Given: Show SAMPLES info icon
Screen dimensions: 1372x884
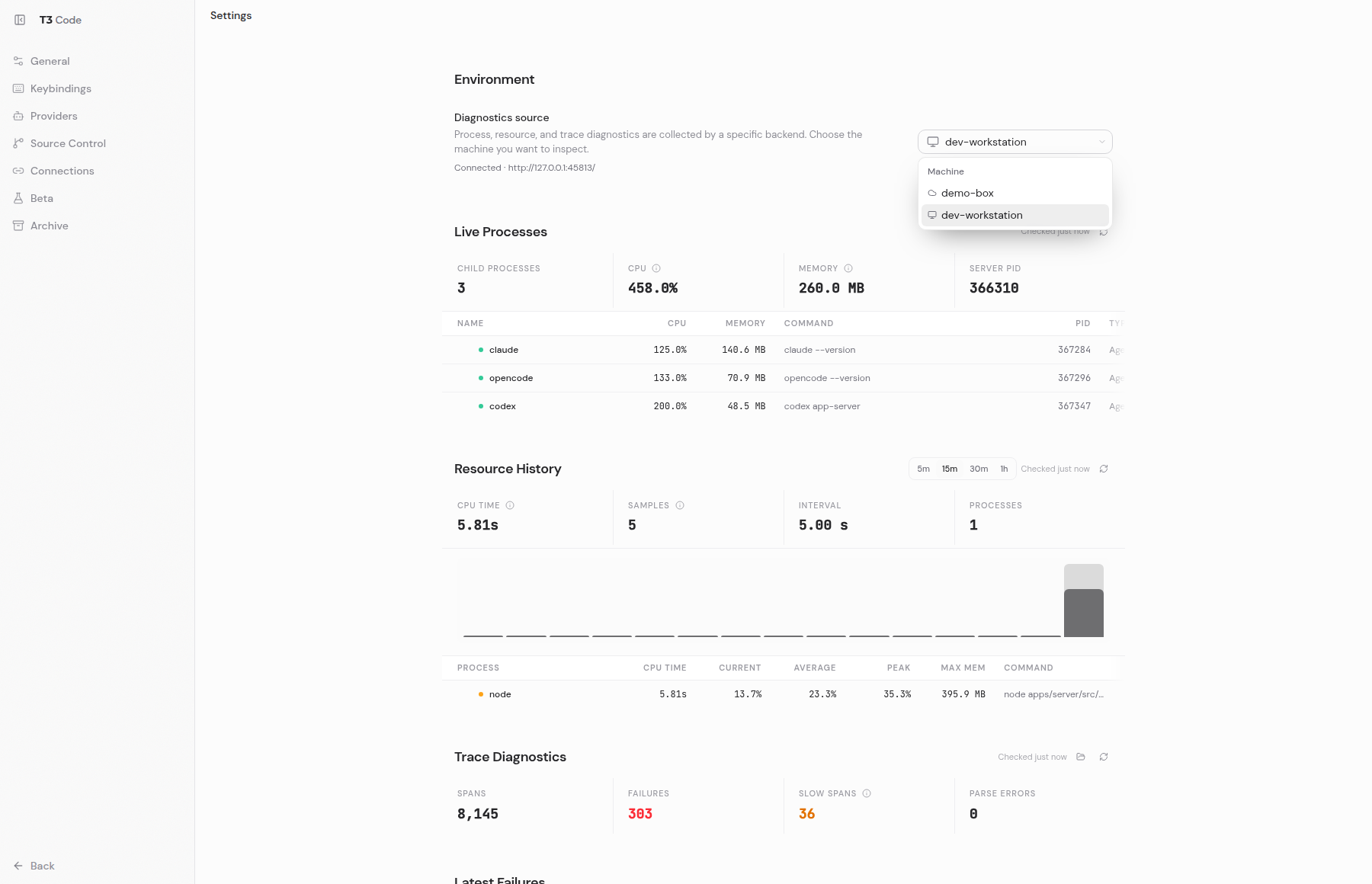Looking at the screenshot, I should [x=680, y=505].
